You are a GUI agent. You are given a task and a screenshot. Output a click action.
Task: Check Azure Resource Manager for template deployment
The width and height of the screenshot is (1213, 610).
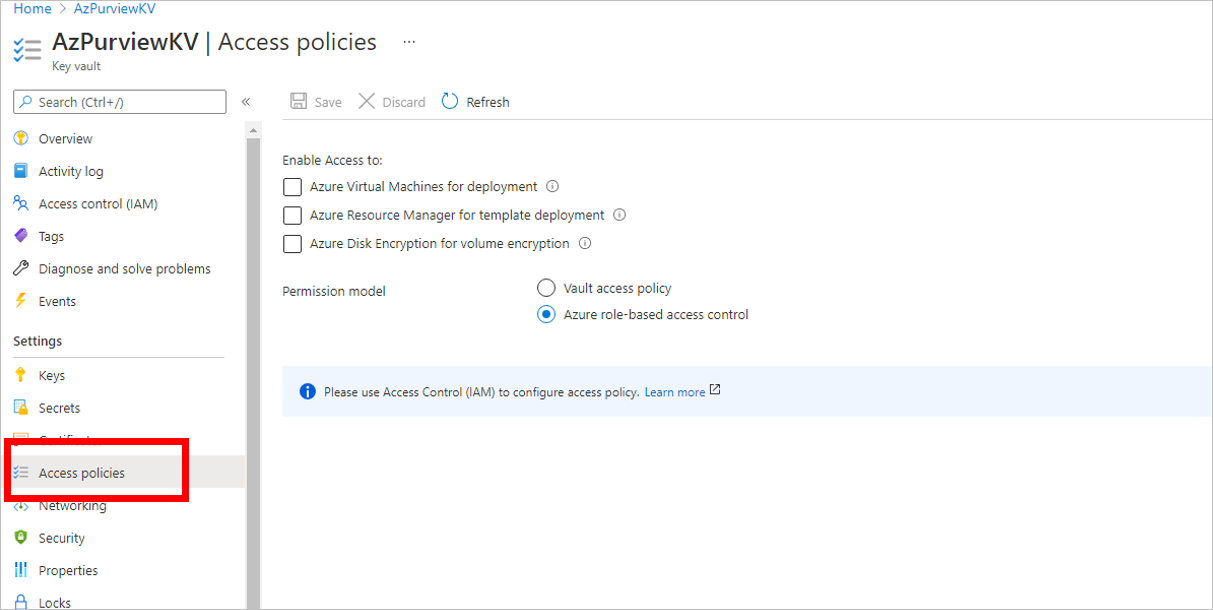[292, 215]
